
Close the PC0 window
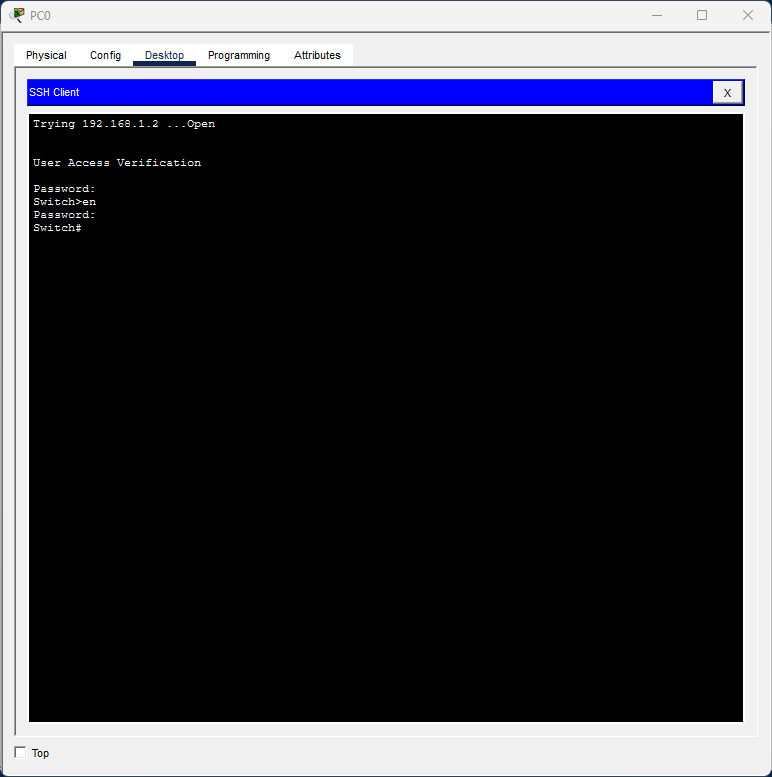747,15
